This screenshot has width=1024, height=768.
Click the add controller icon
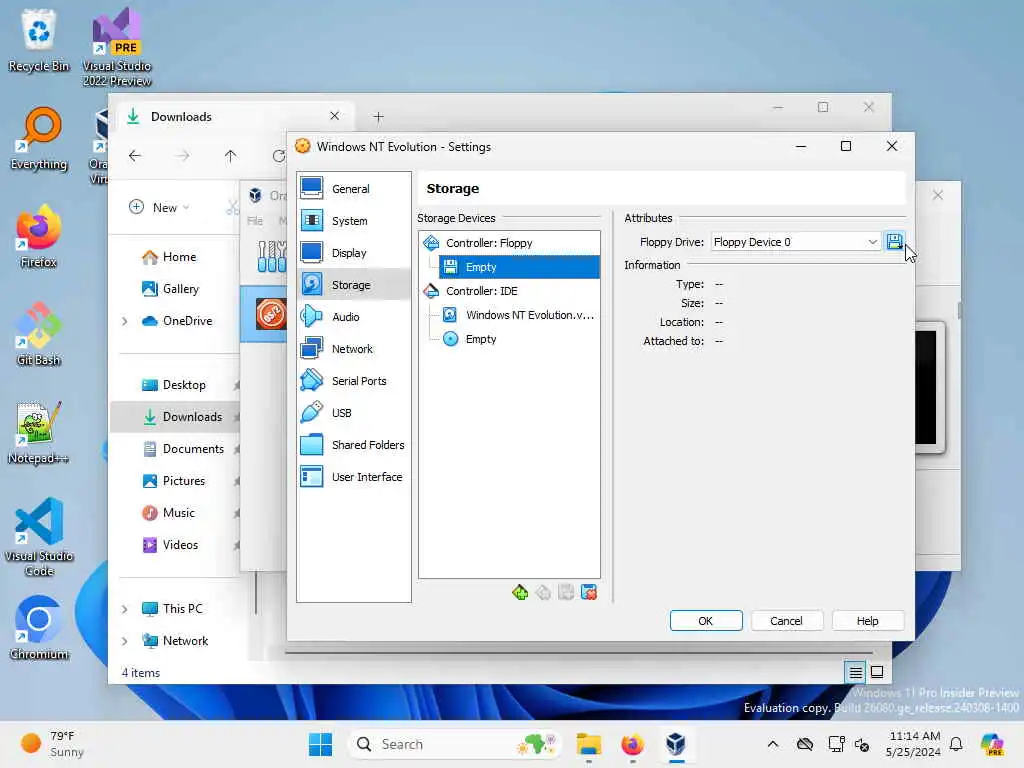[x=520, y=592]
